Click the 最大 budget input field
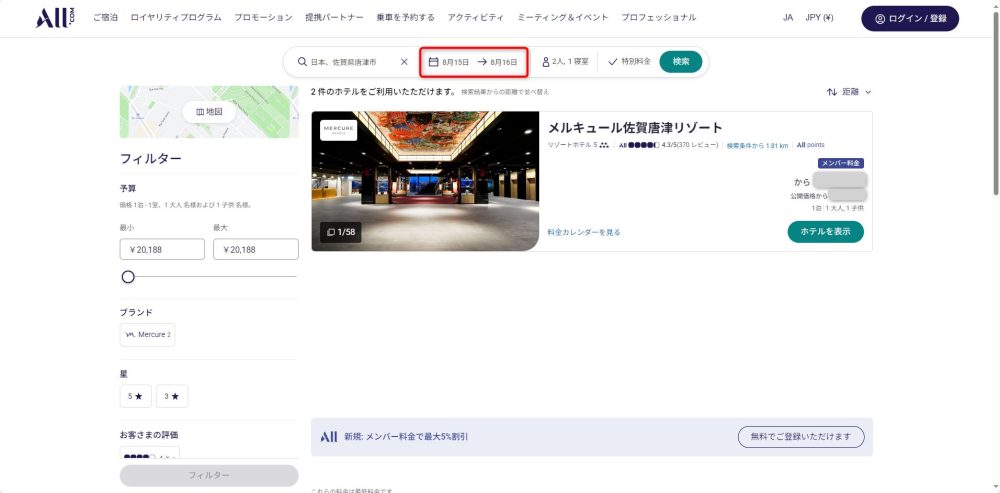Image resolution: width=1000 pixels, height=493 pixels. 256,249
